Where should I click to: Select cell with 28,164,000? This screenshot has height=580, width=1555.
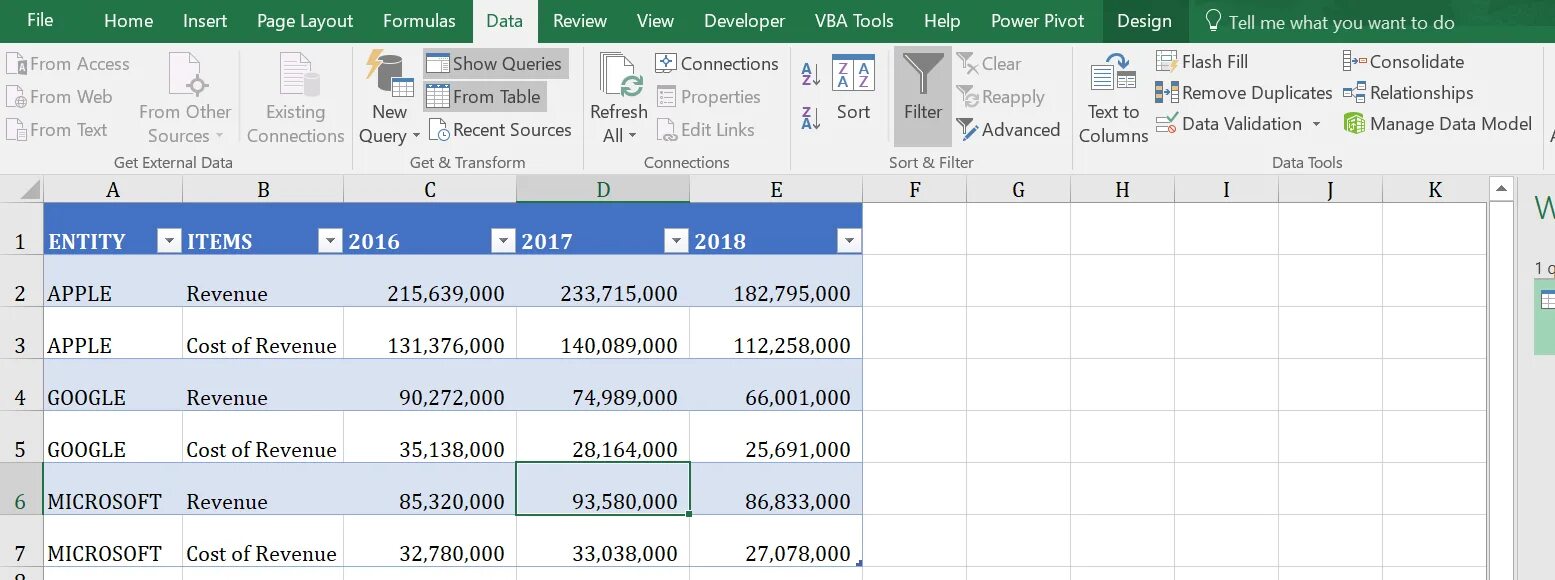click(x=603, y=437)
